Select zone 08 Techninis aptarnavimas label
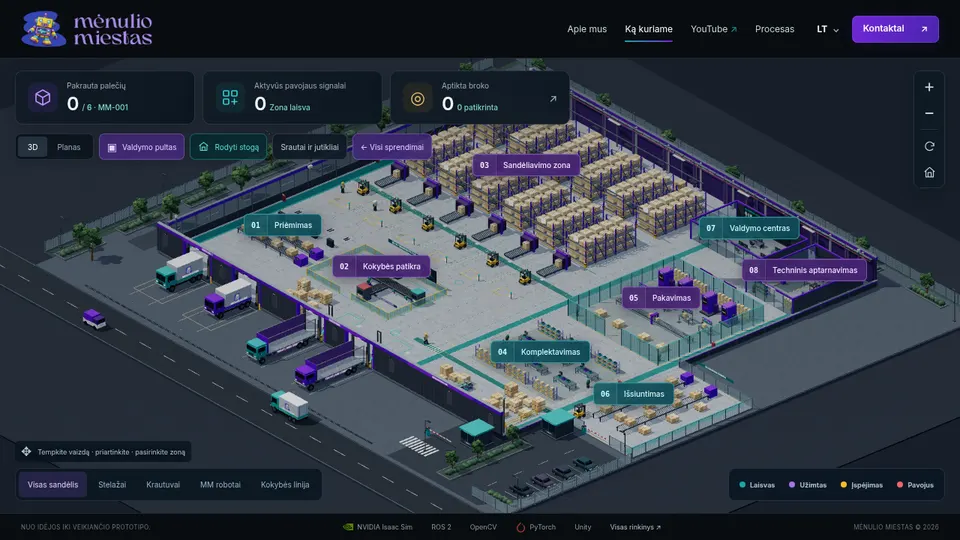 pos(804,270)
